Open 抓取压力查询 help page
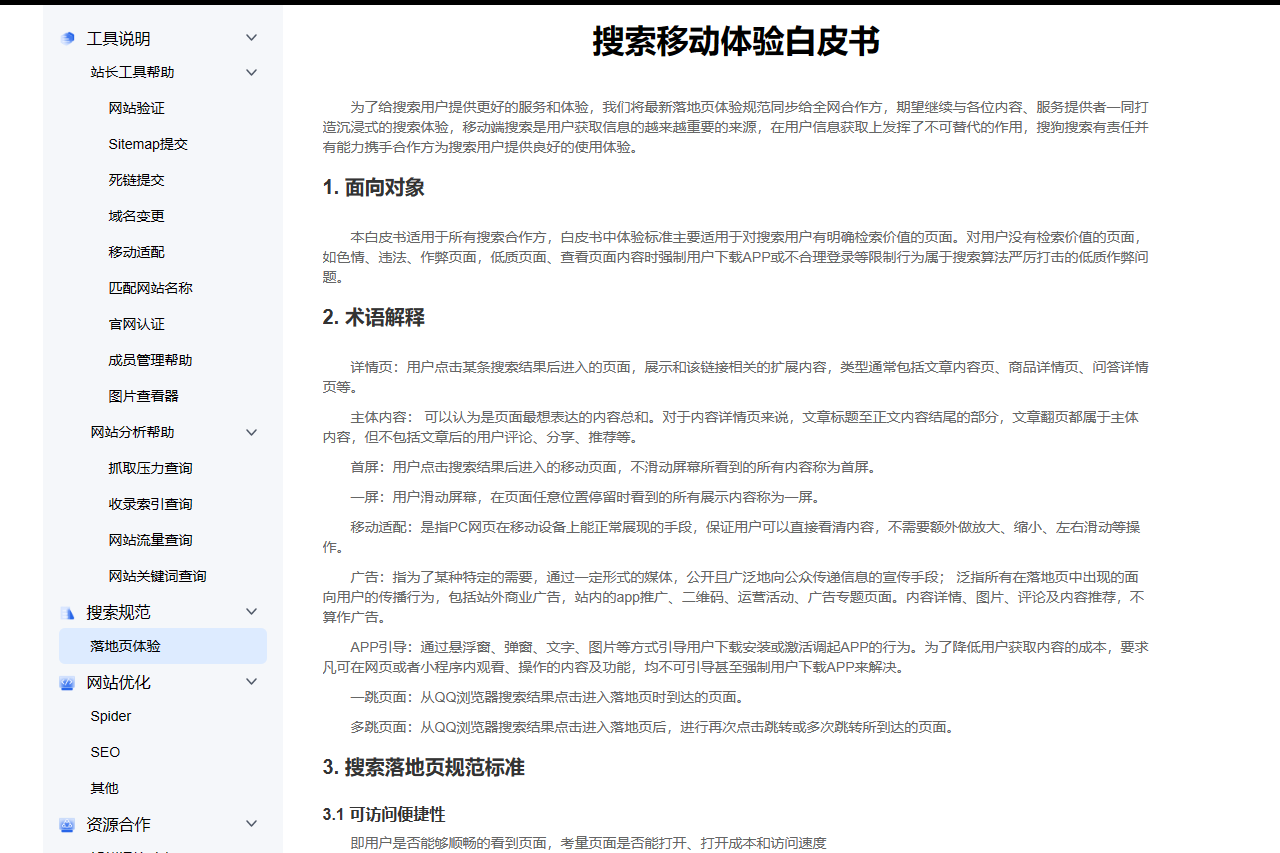Screen dimensions: 1280x853 (x=151, y=468)
